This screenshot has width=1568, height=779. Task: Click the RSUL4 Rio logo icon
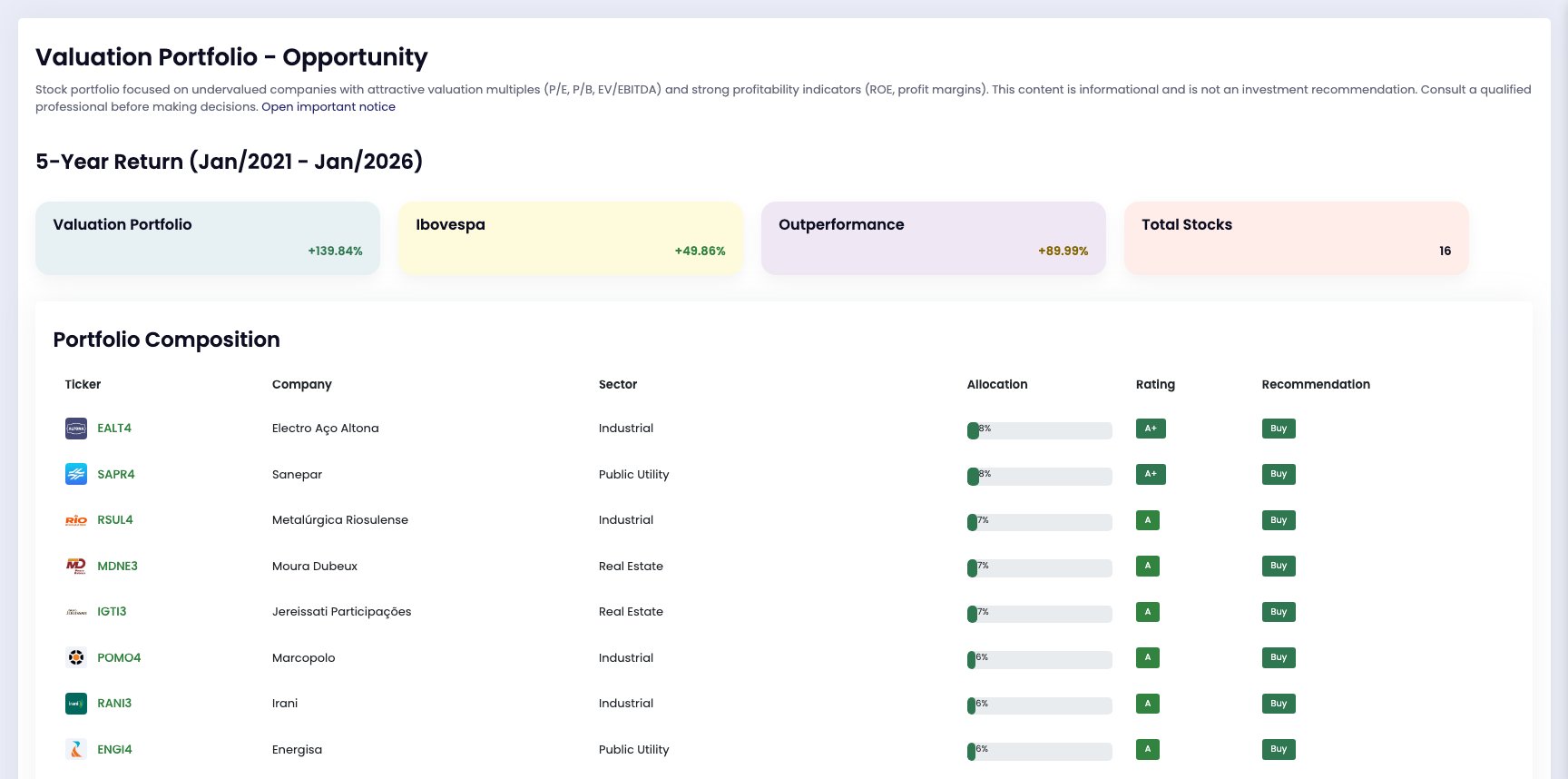pos(76,520)
